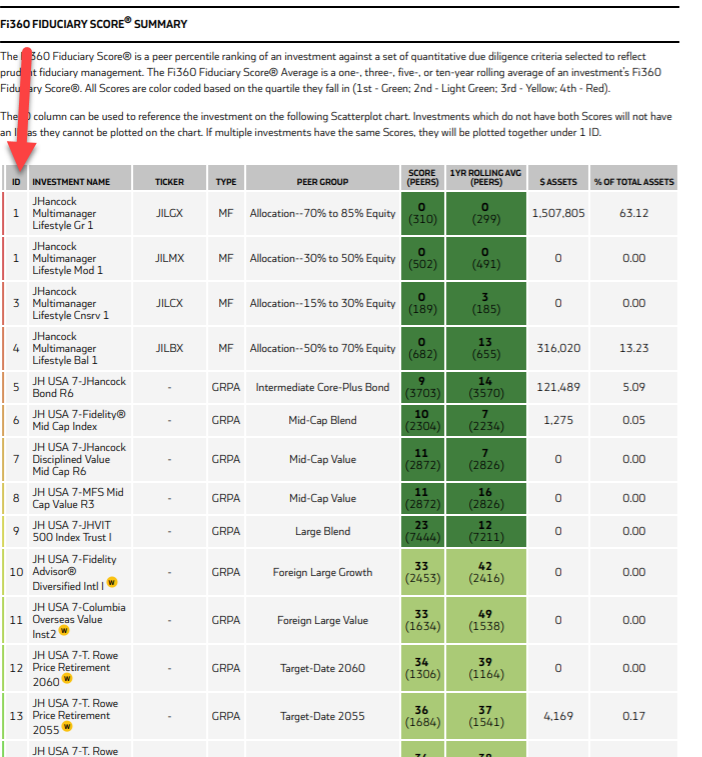702x757 pixels.
Task: Click the light green score 34 (1306)
Action: (x=422, y=668)
